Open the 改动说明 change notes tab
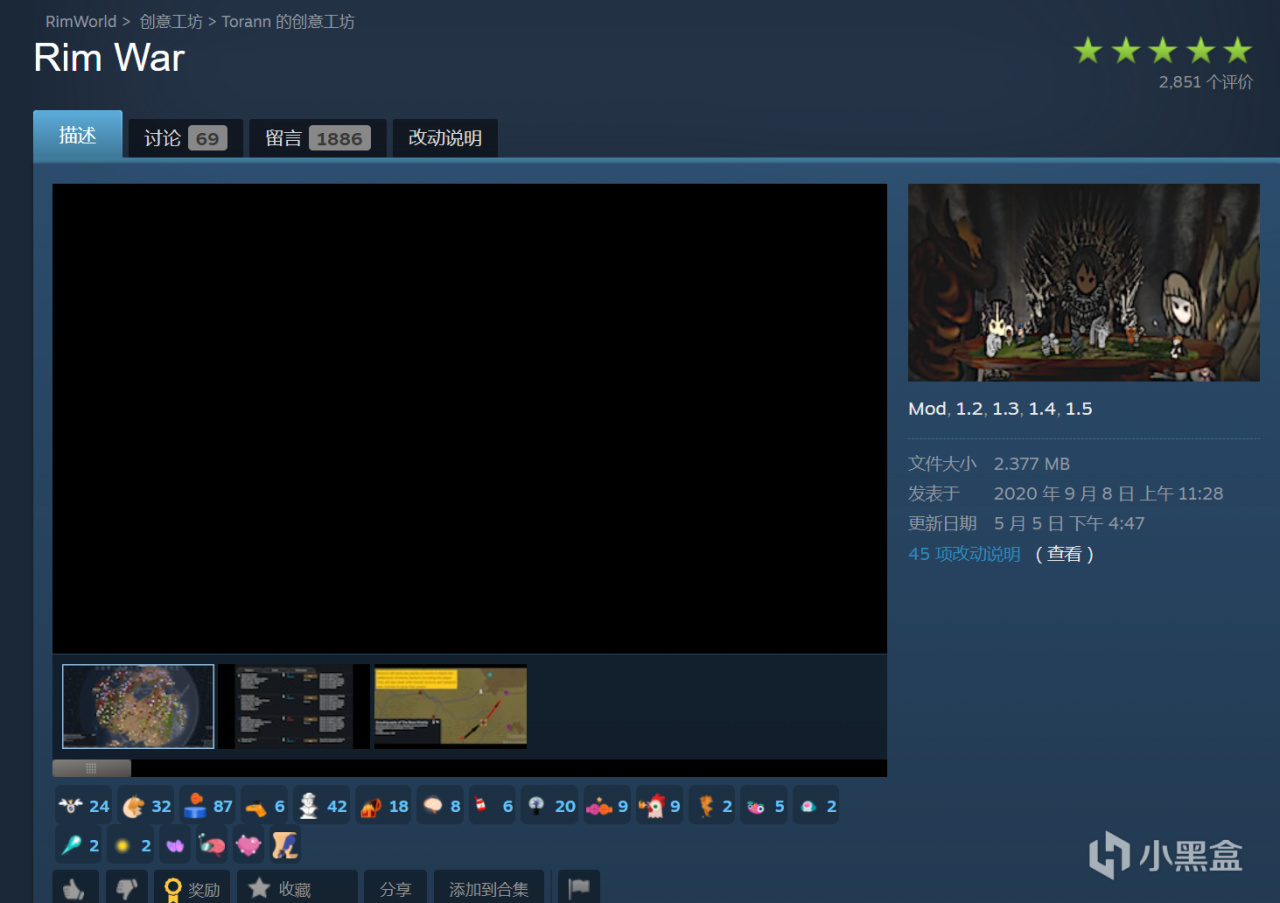Image resolution: width=1280 pixels, height=903 pixels. [x=445, y=138]
